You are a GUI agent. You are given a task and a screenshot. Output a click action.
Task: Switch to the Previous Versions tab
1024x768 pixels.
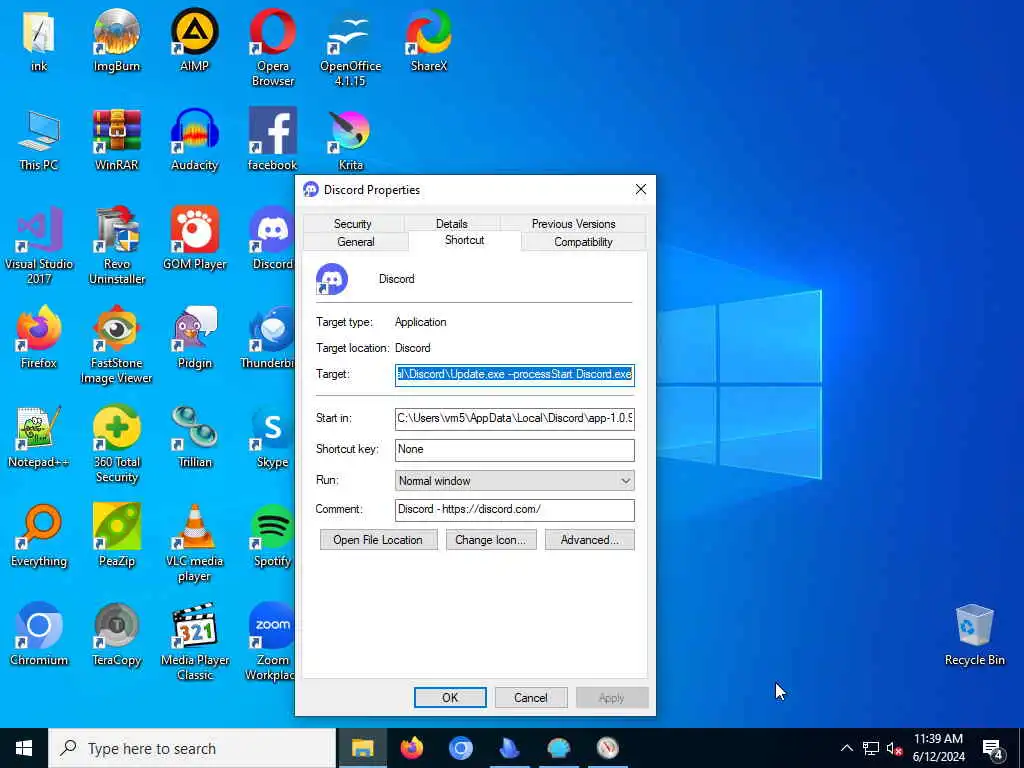point(573,223)
